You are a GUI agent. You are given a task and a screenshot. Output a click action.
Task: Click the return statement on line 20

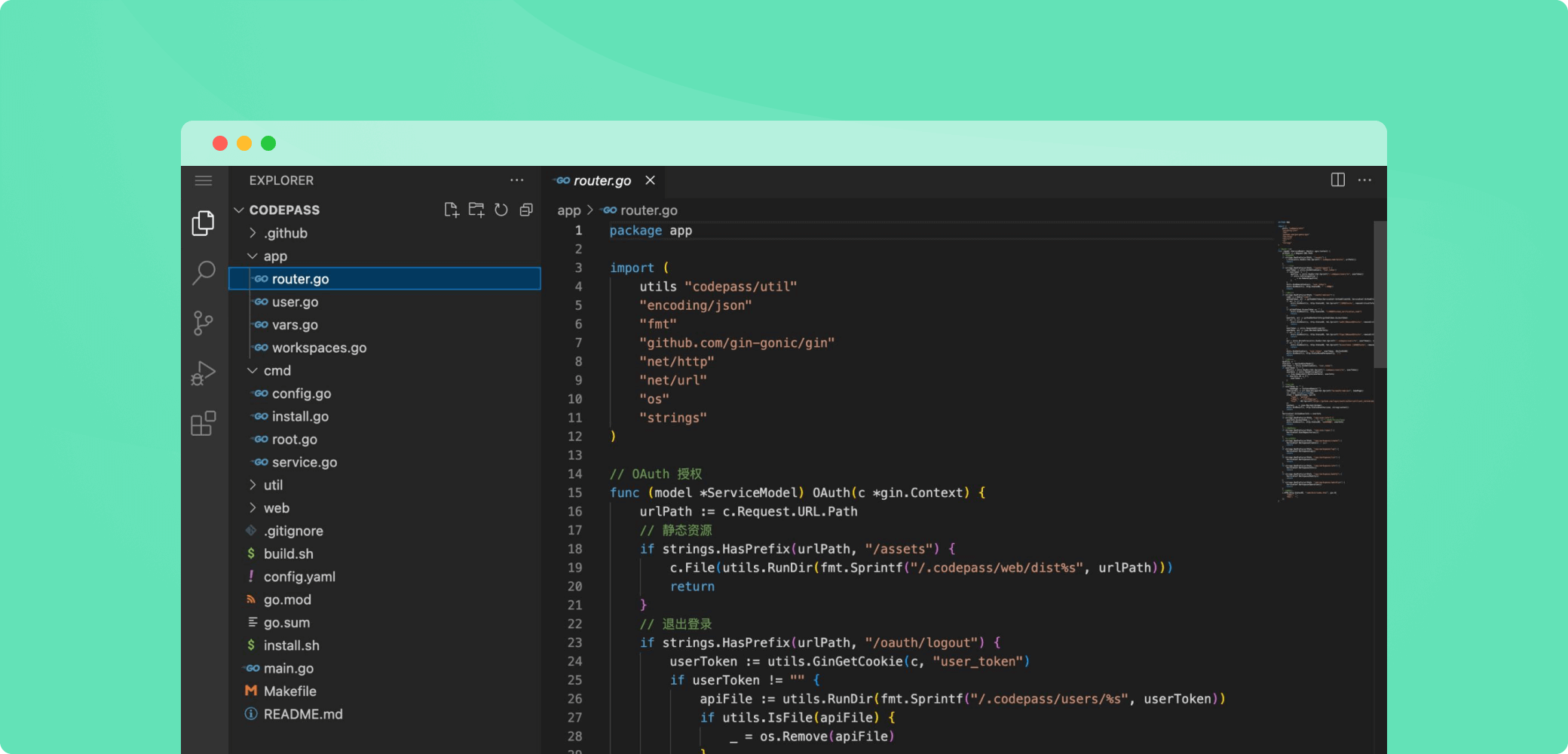coord(692,586)
